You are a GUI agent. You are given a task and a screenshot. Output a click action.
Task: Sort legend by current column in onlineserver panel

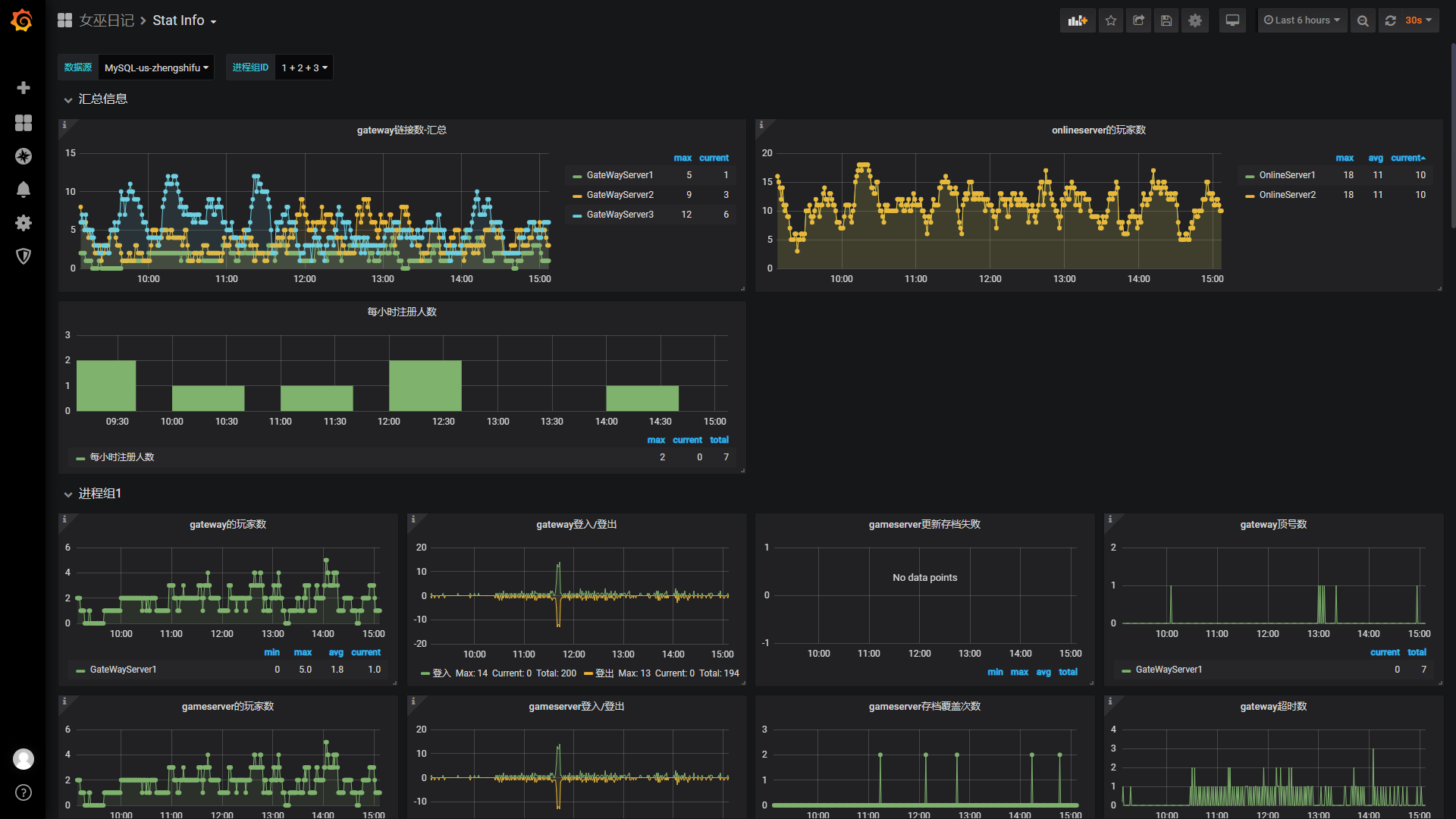[1407, 158]
